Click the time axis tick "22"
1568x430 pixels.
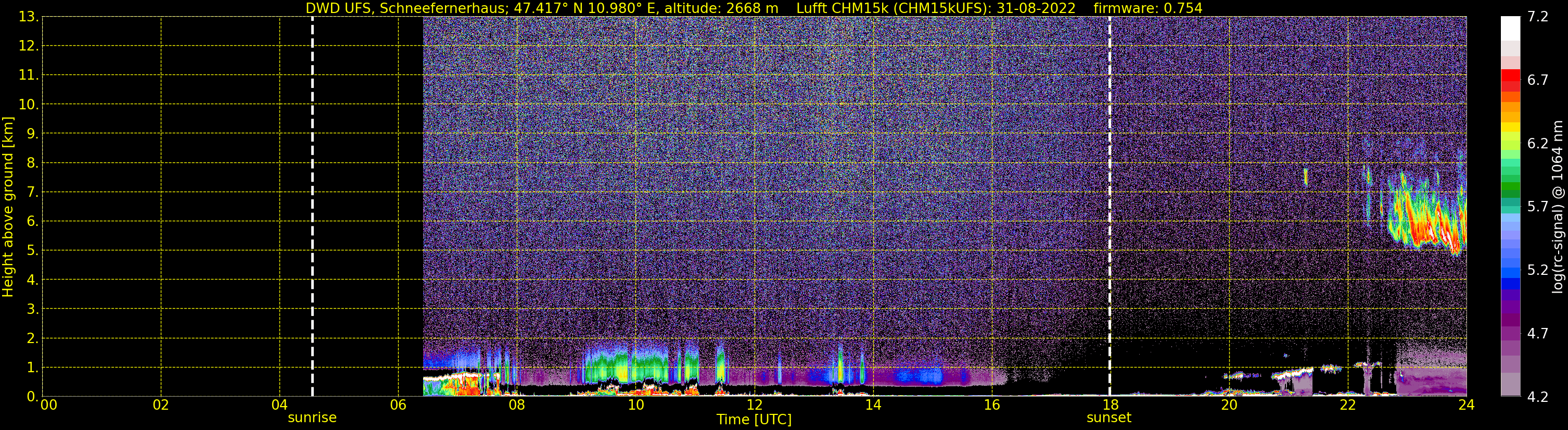(1348, 405)
